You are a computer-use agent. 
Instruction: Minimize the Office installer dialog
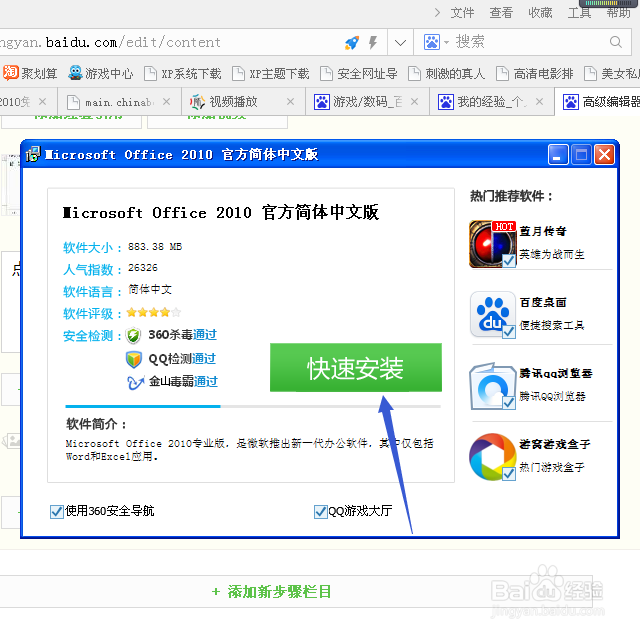558,155
